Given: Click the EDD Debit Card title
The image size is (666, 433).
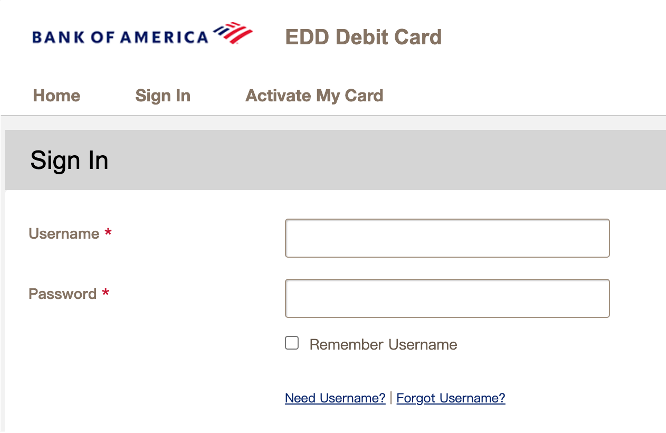Looking at the screenshot, I should pyautogui.click(x=363, y=38).
